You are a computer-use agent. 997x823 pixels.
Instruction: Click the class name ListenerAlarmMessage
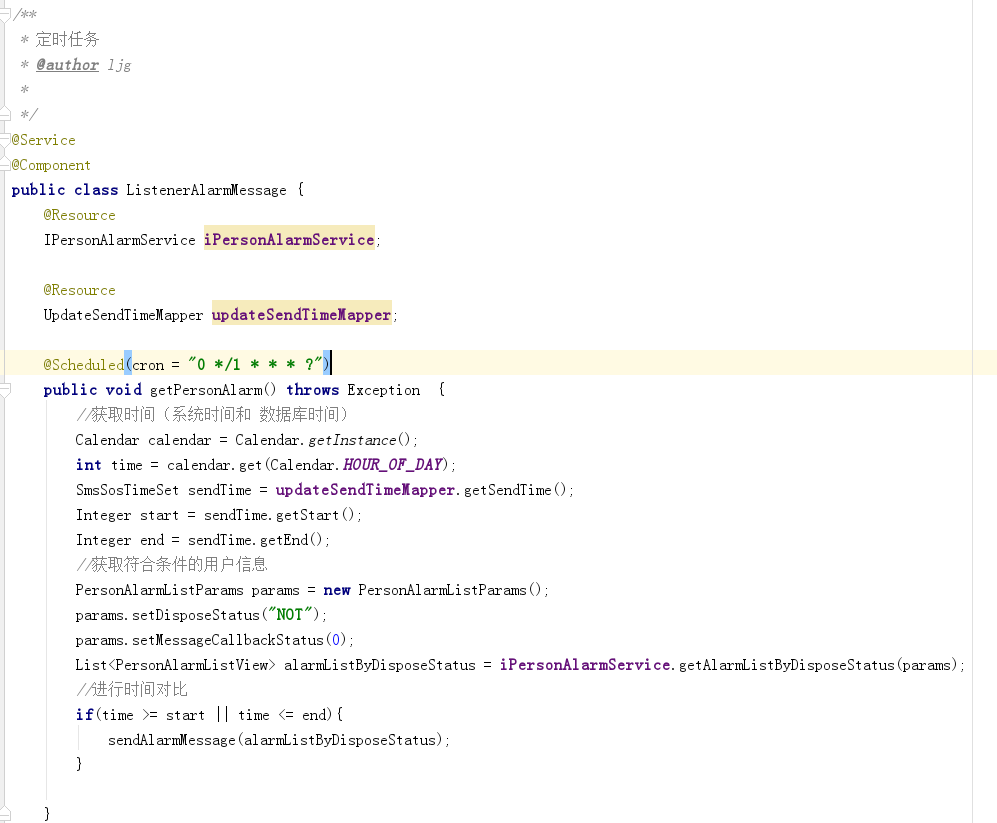coord(206,190)
